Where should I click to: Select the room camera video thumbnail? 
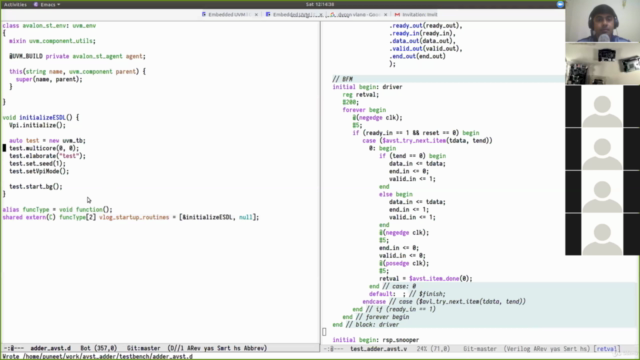click(602, 63)
